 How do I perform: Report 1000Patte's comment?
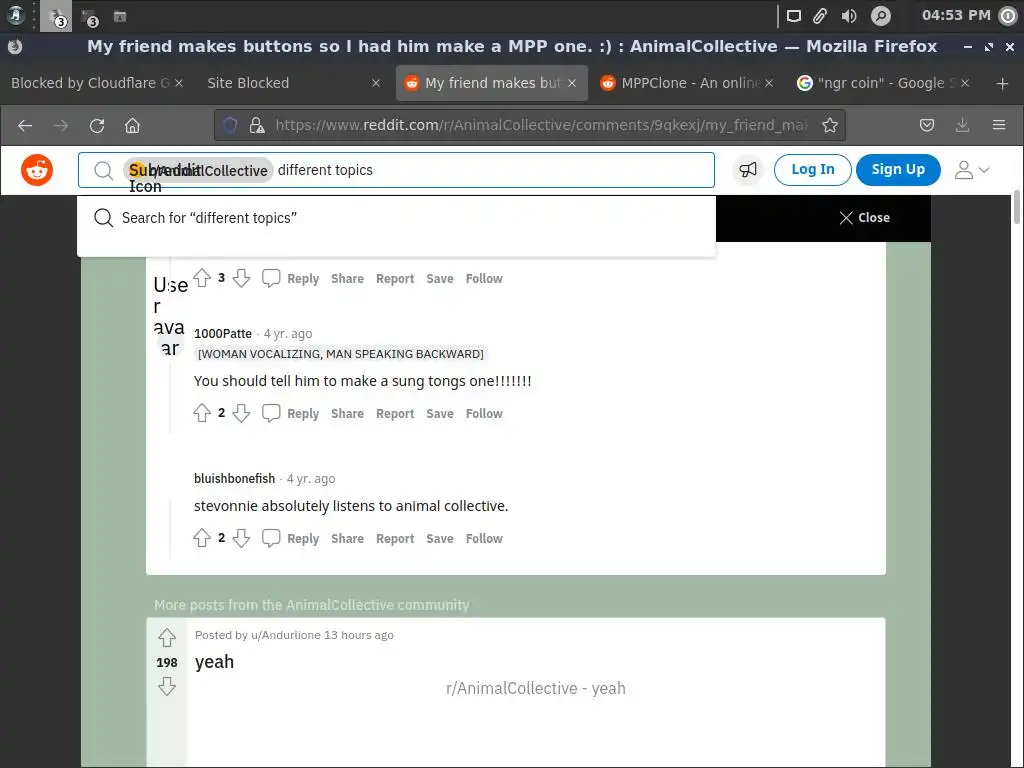pos(395,414)
